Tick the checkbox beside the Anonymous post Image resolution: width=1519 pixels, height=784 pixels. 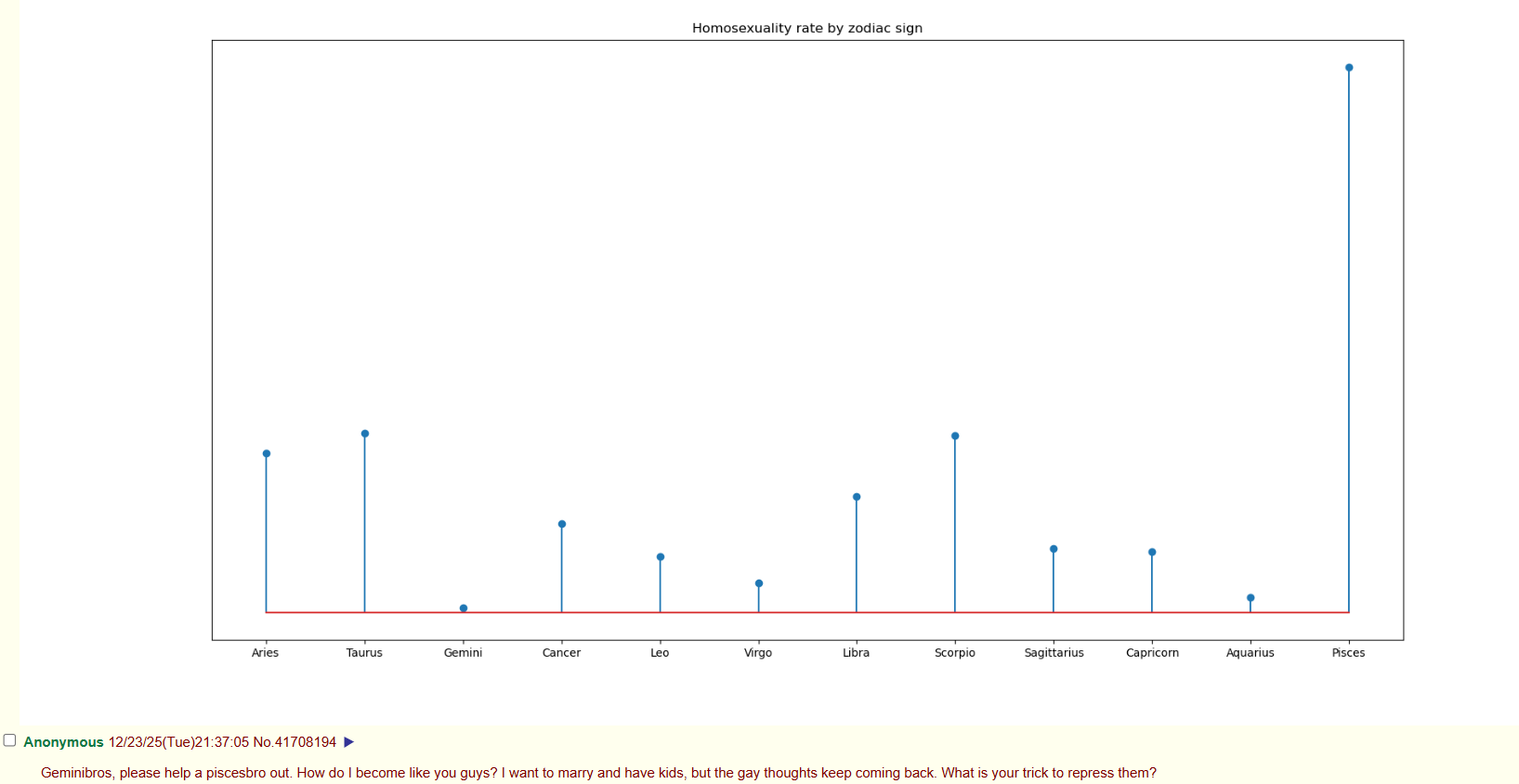tap(9, 740)
